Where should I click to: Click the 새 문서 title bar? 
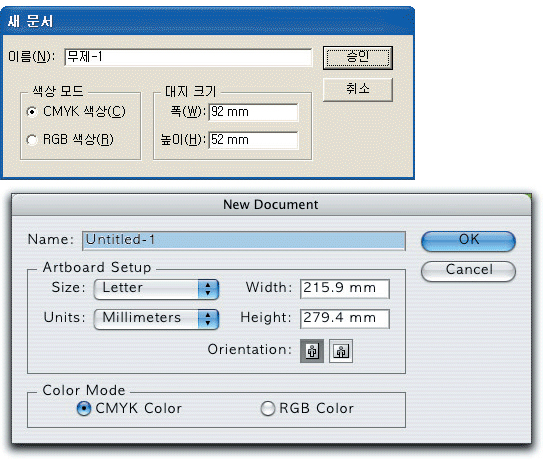pos(207,21)
